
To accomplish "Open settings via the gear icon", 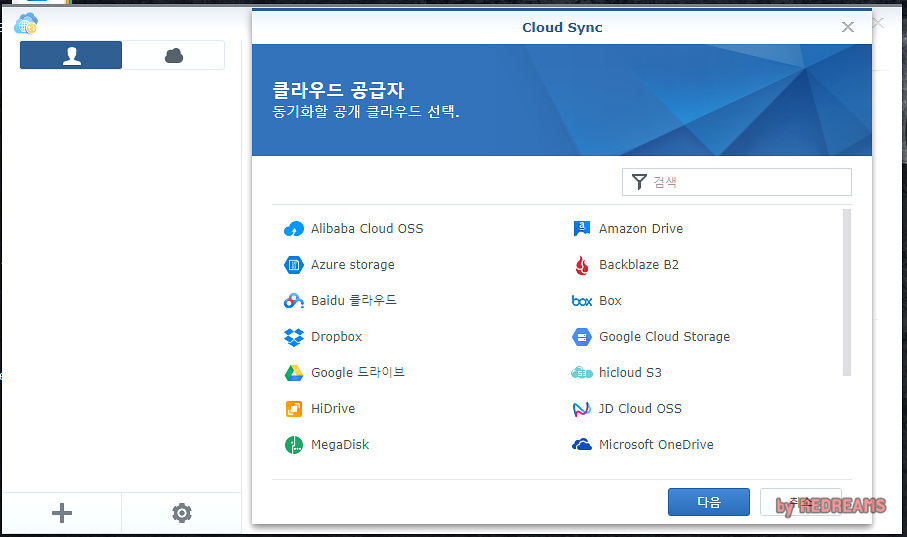I will pyautogui.click(x=182, y=513).
